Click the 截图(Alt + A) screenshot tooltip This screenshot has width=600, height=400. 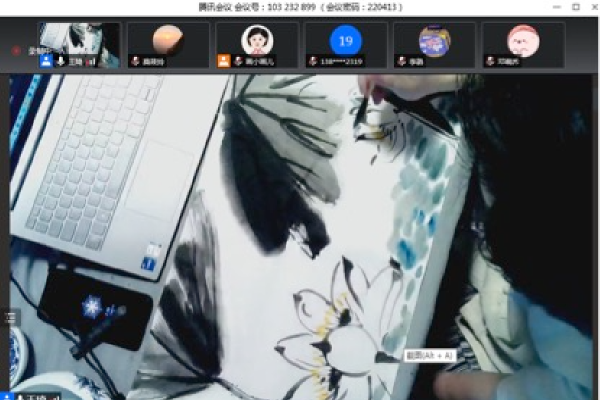pyautogui.click(x=430, y=356)
